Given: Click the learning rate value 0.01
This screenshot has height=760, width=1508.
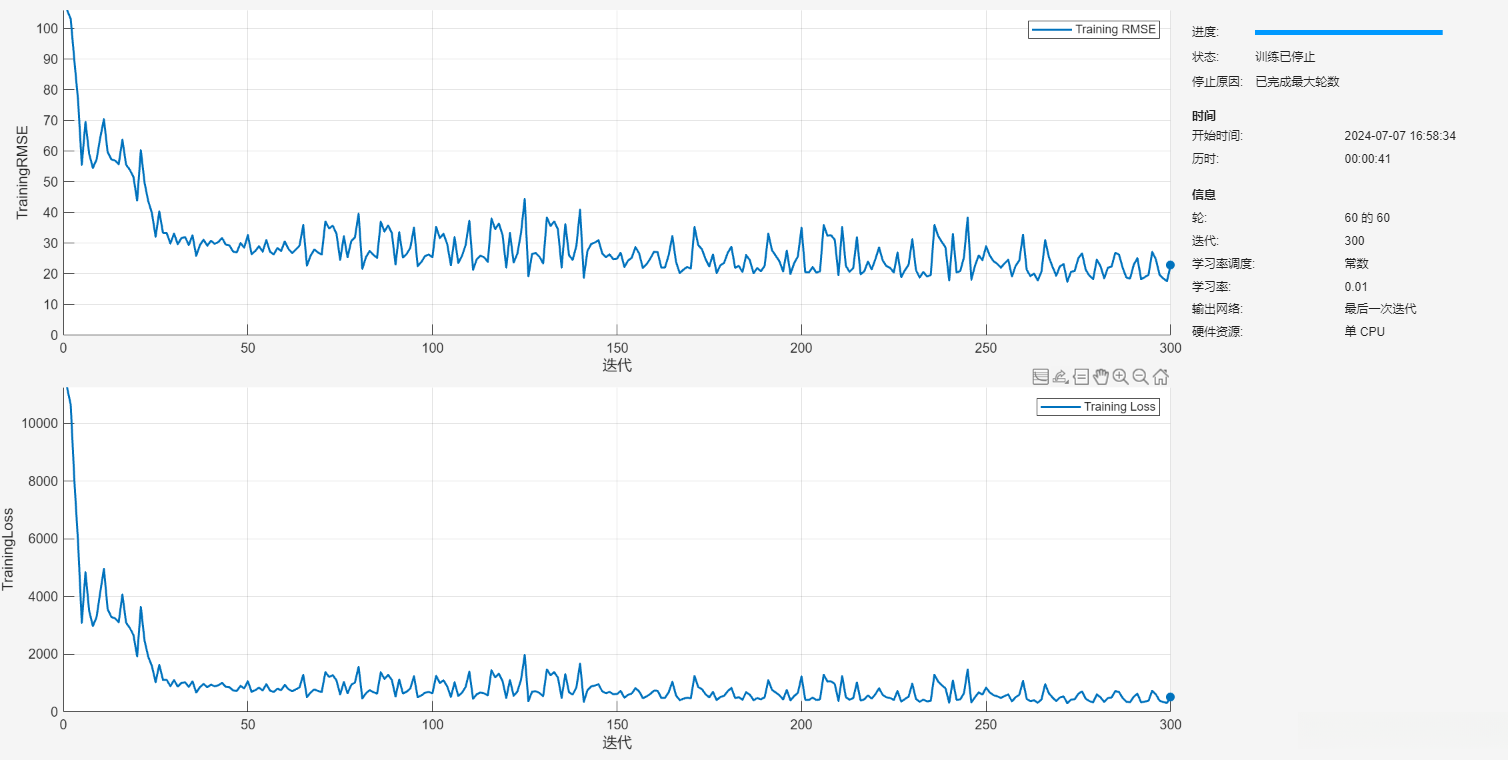Looking at the screenshot, I should click(x=1356, y=287).
